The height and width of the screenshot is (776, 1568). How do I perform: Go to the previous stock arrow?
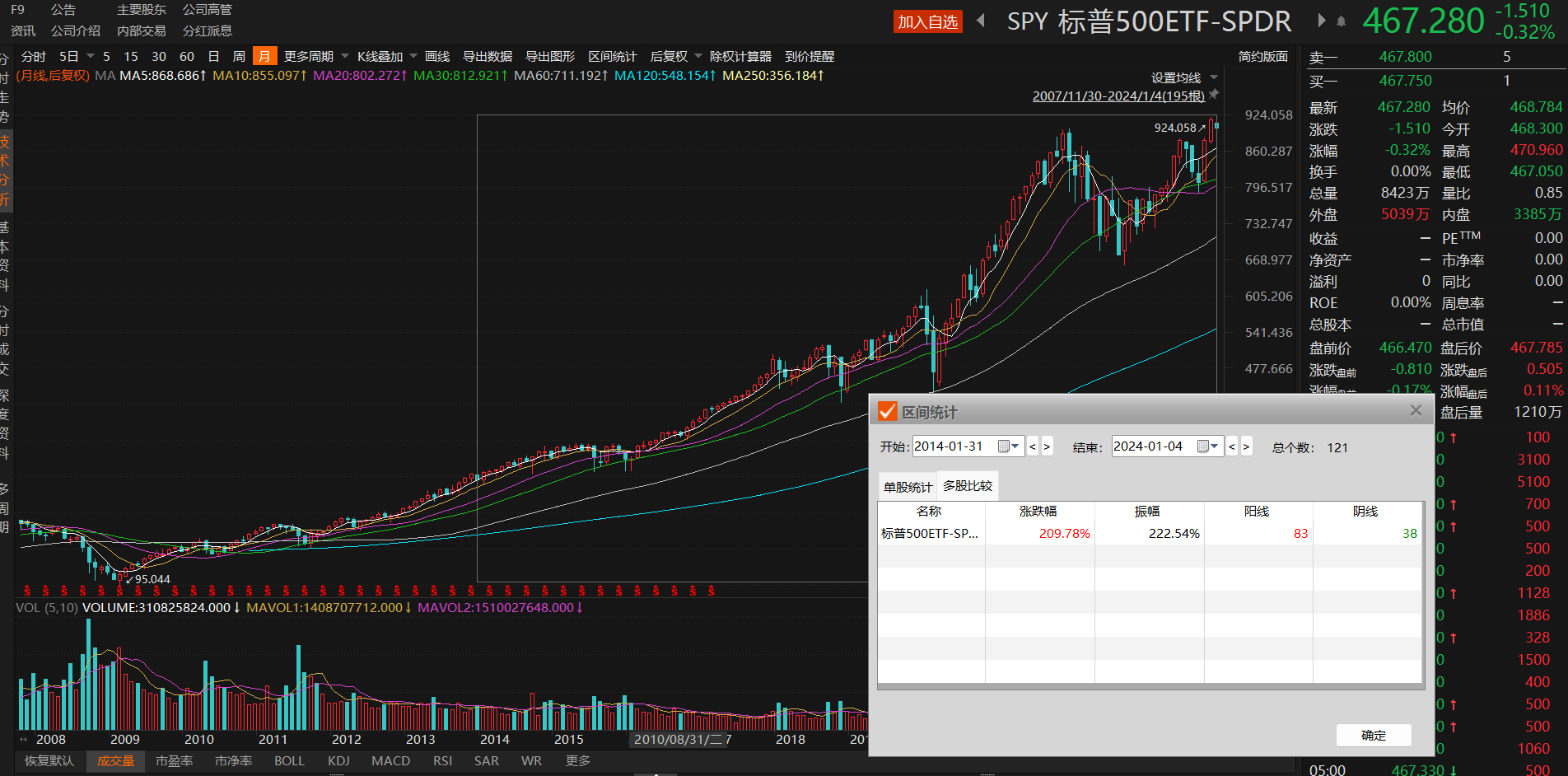pos(981,21)
